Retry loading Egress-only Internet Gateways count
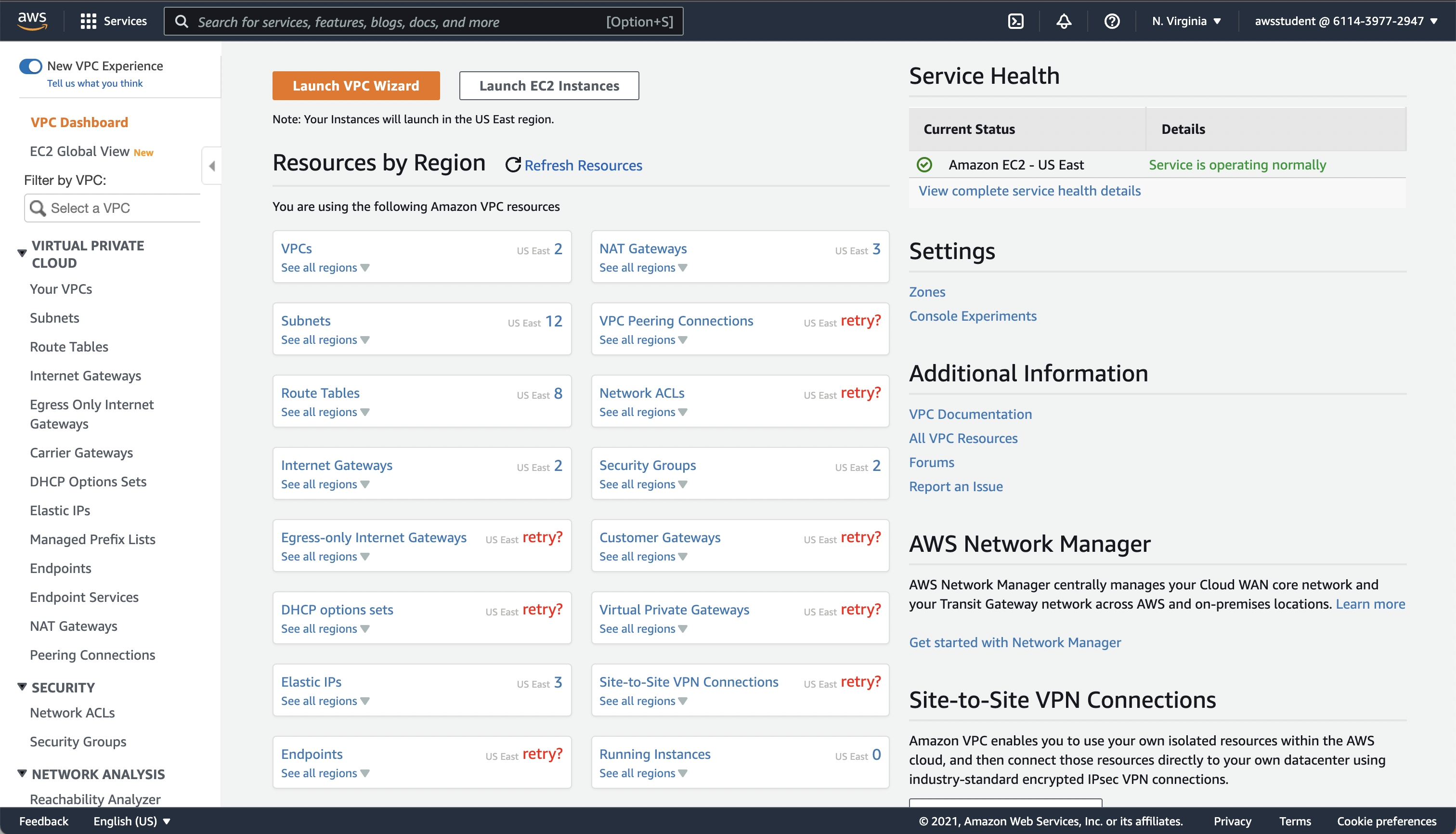Image resolution: width=1456 pixels, height=834 pixels. click(x=543, y=537)
